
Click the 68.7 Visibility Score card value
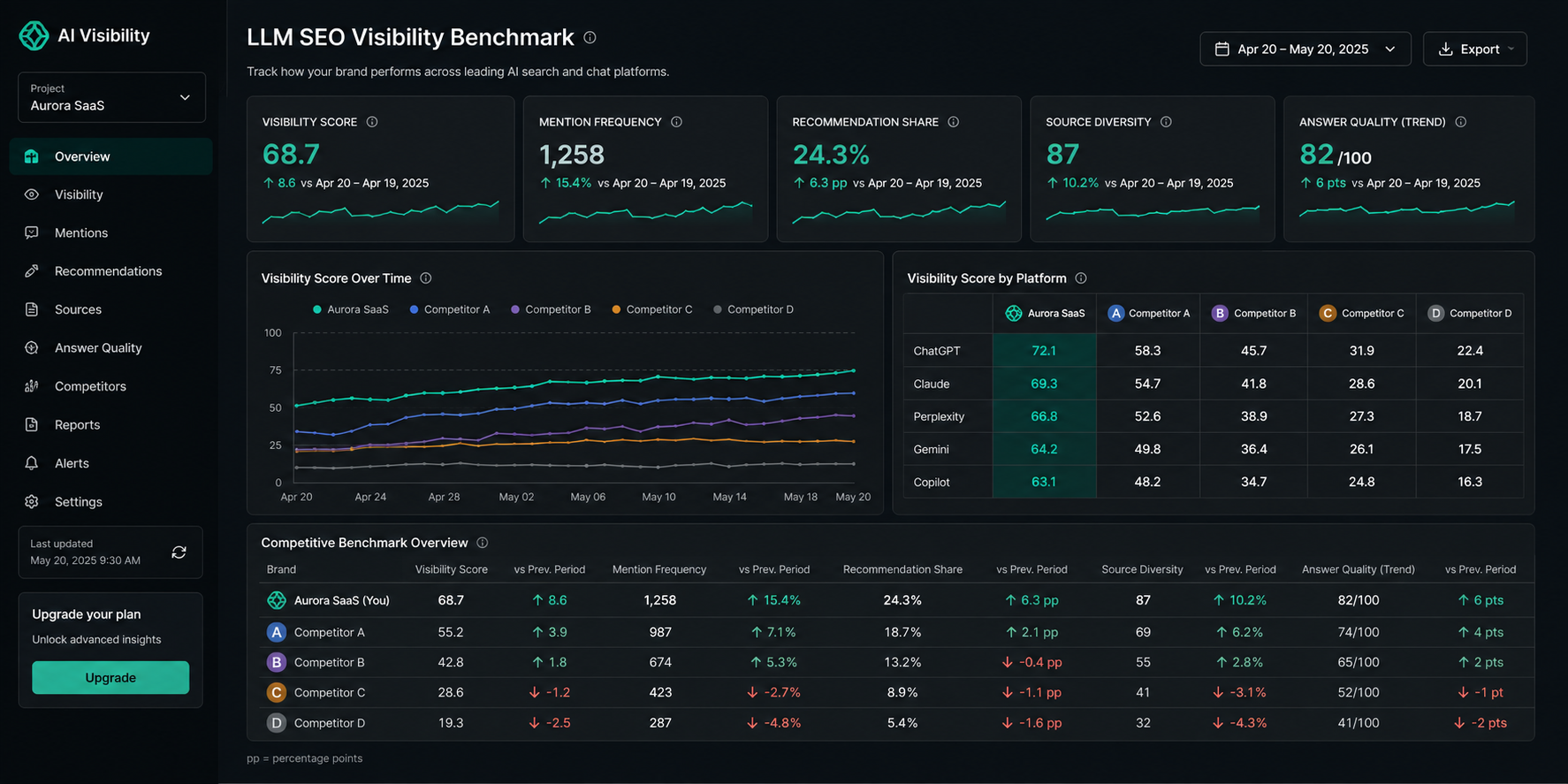pos(291,155)
